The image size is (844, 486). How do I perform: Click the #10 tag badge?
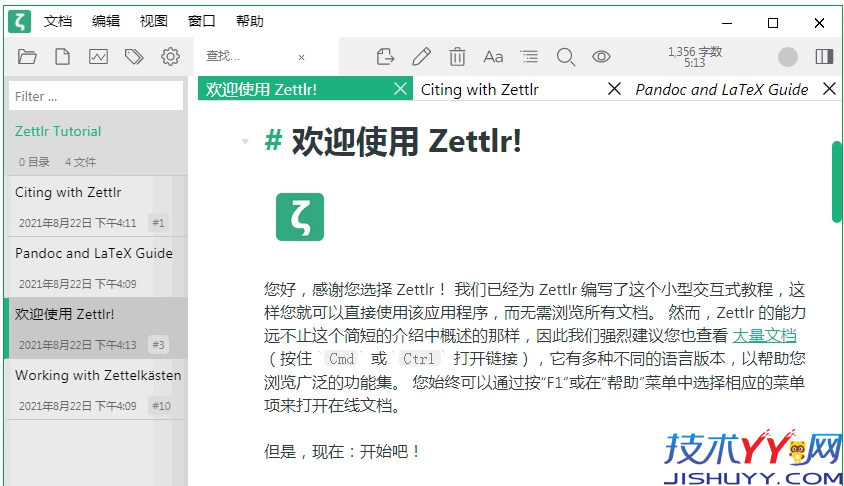(161, 406)
